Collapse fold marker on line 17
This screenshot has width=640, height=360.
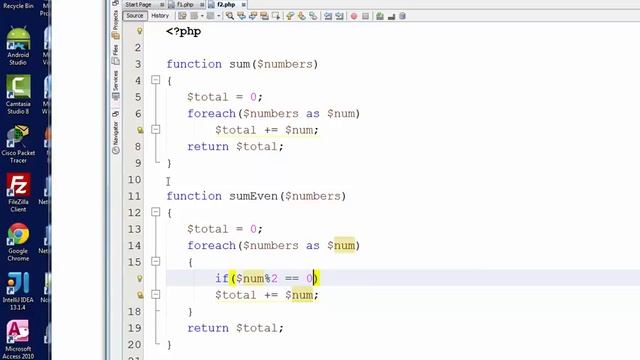tap(156, 294)
